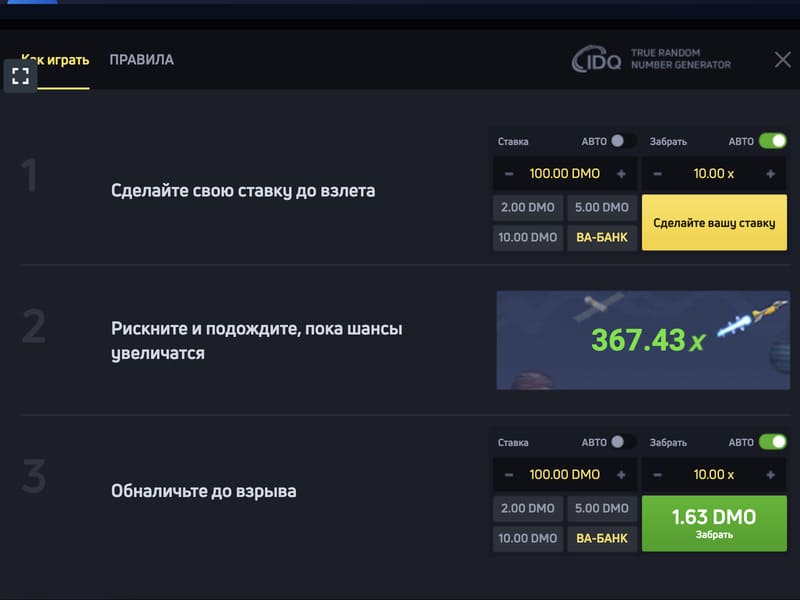Viewport: 800px width, 600px height.
Task: Click the 367.43x rocket game preview image
Action: pyautogui.click(x=643, y=340)
